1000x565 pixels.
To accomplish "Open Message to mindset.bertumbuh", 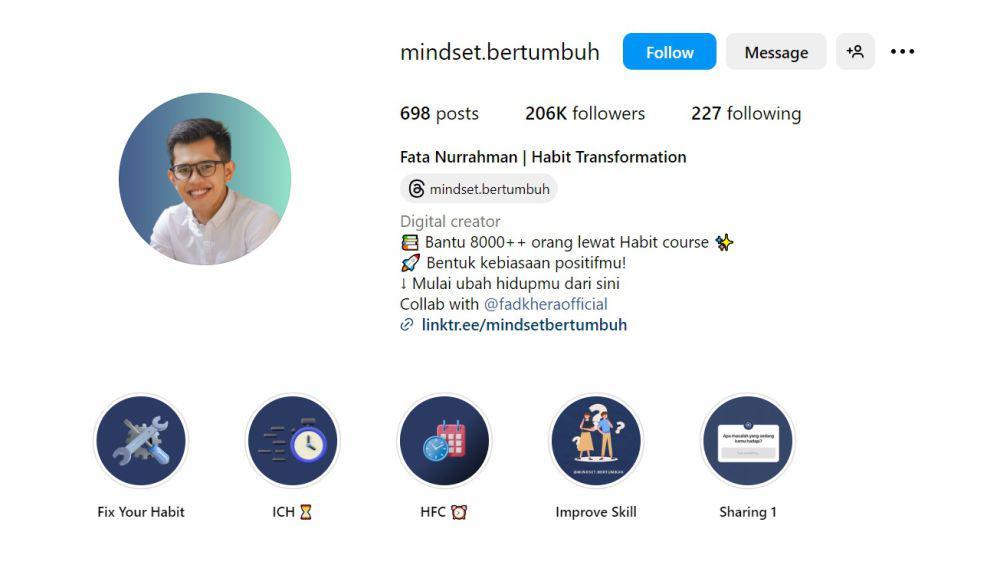I will click(776, 52).
